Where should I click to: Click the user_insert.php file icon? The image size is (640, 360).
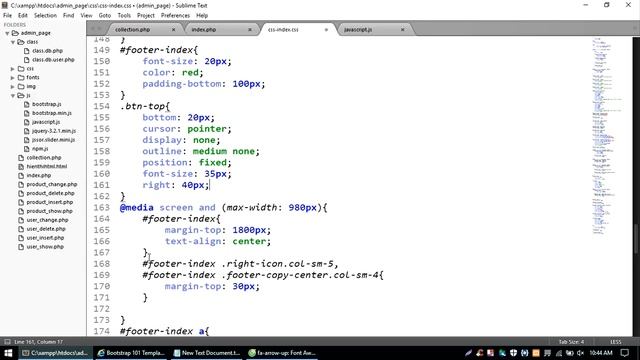click(x=21, y=238)
